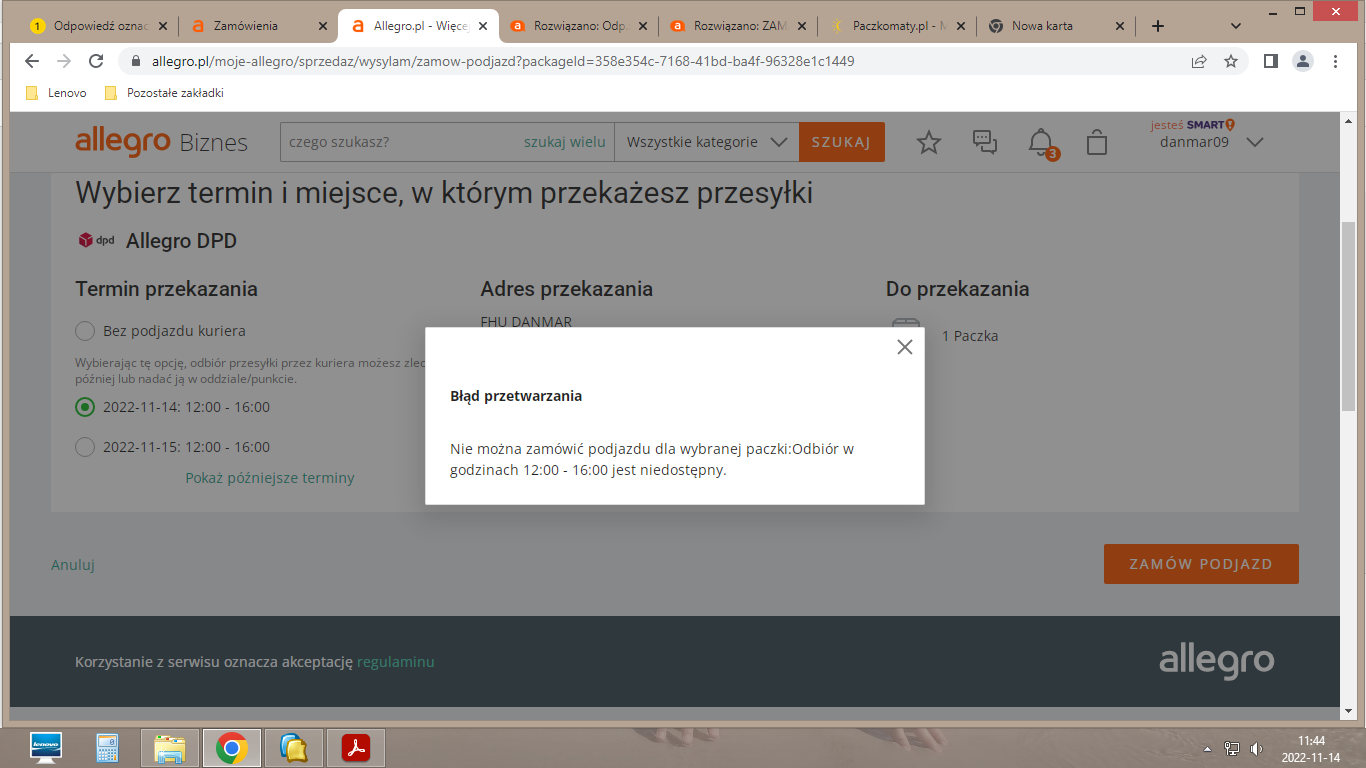
Task: Select pickup date 2022-11-15 12:00-16:00
Action: coord(84,447)
